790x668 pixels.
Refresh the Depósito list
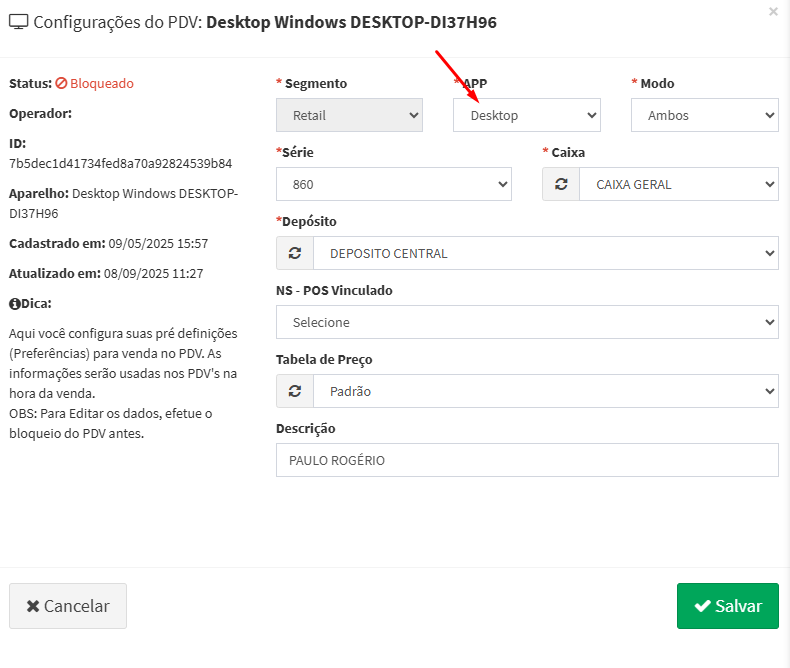coord(295,253)
